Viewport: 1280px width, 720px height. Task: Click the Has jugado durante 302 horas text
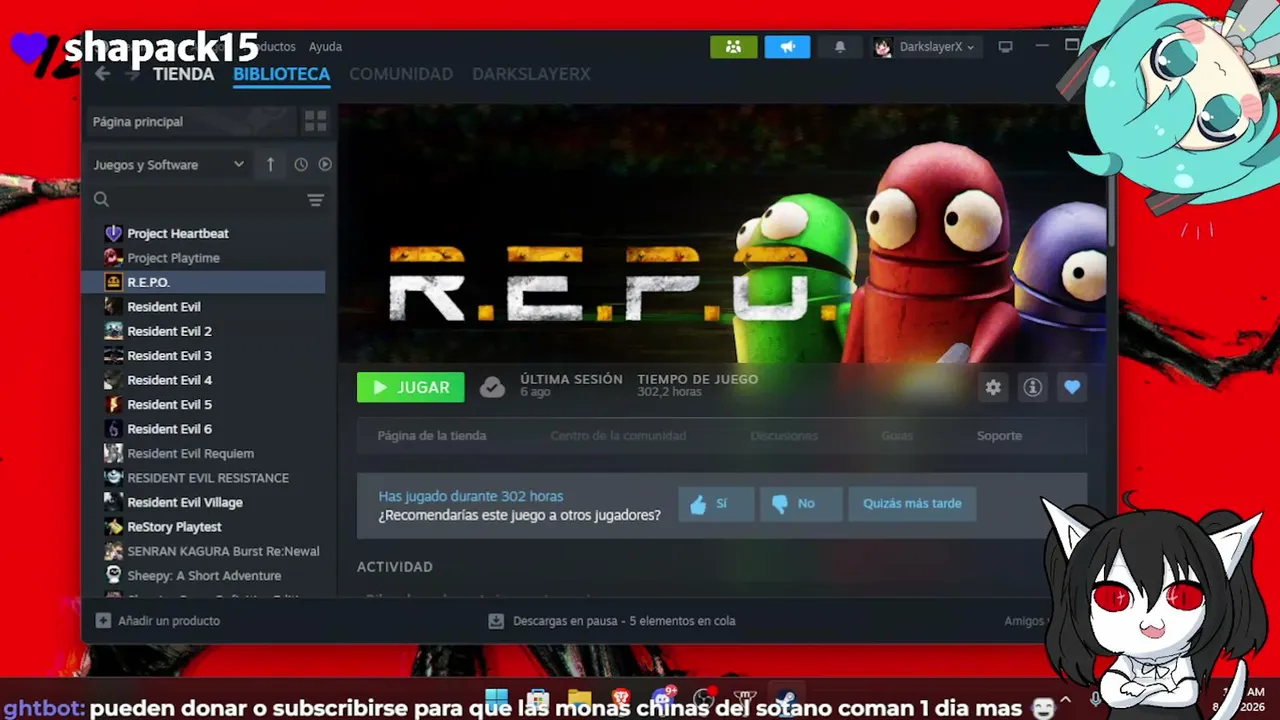coord(470,496)
